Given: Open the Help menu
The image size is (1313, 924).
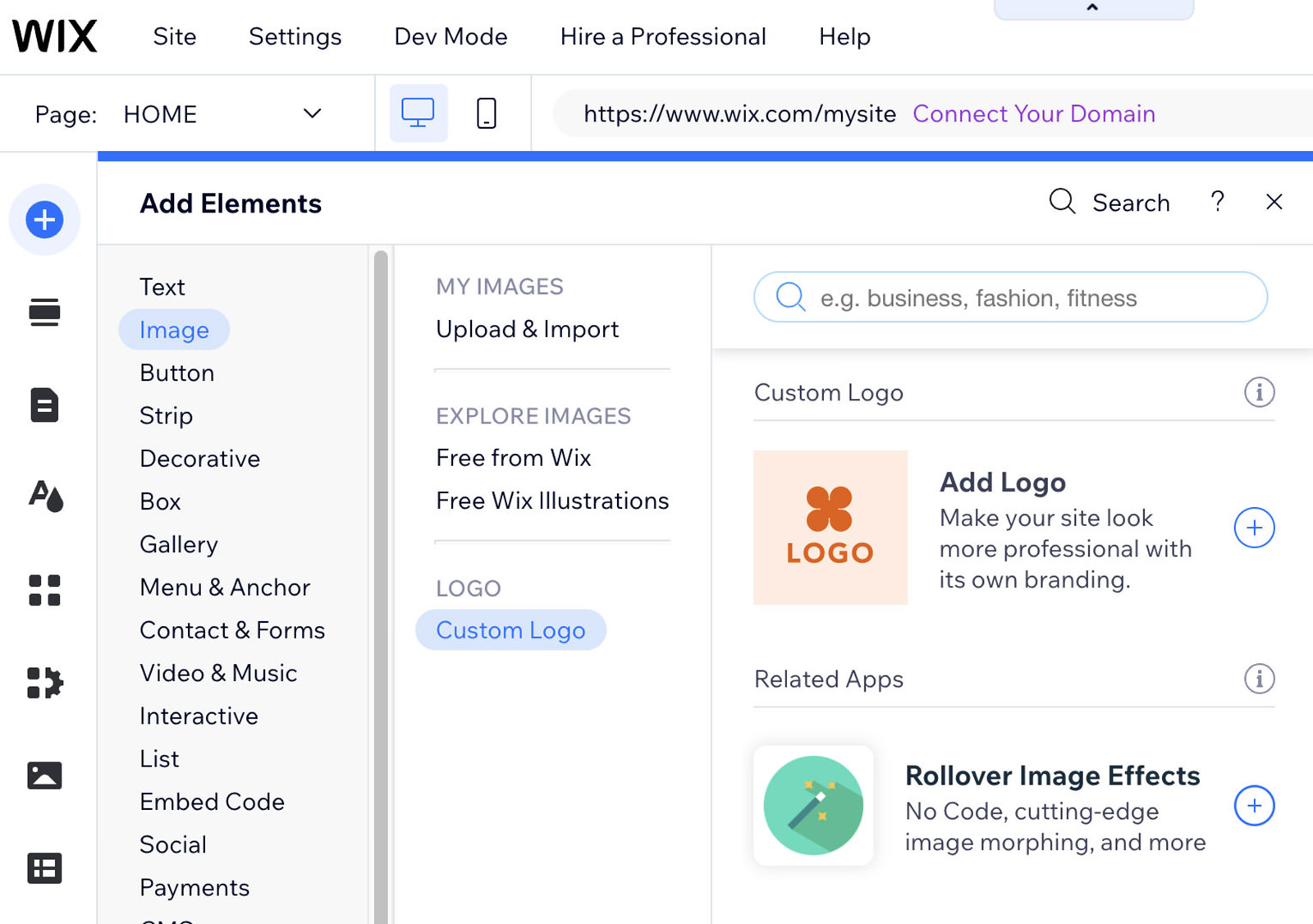Looking at the screenshot, I should click(x=844, y=37).
